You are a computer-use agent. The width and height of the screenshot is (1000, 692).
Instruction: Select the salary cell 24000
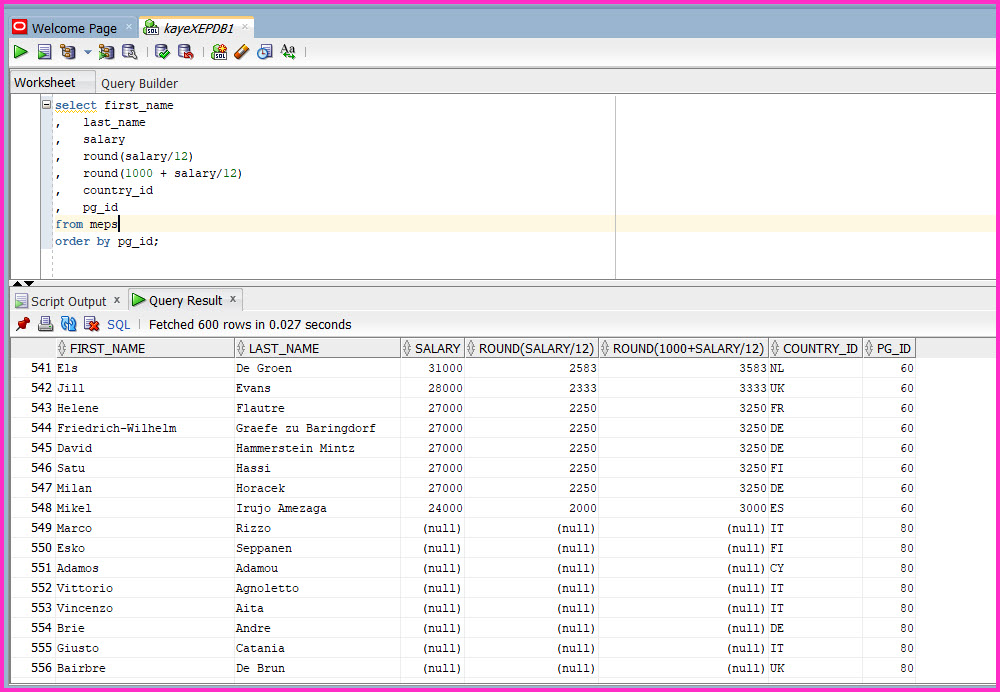(x=433, y=508)
